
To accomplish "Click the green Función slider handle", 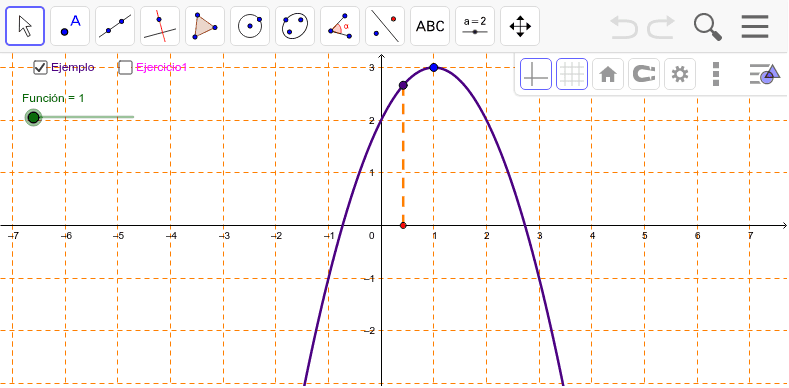I will (33, 118).
